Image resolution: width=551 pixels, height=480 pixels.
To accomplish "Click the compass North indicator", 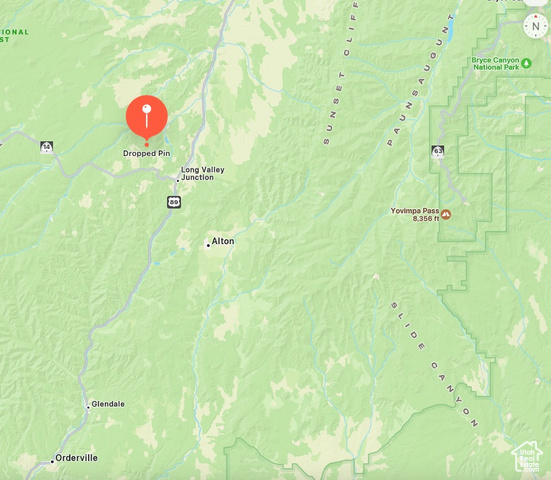I will click(x=536, y=26).
